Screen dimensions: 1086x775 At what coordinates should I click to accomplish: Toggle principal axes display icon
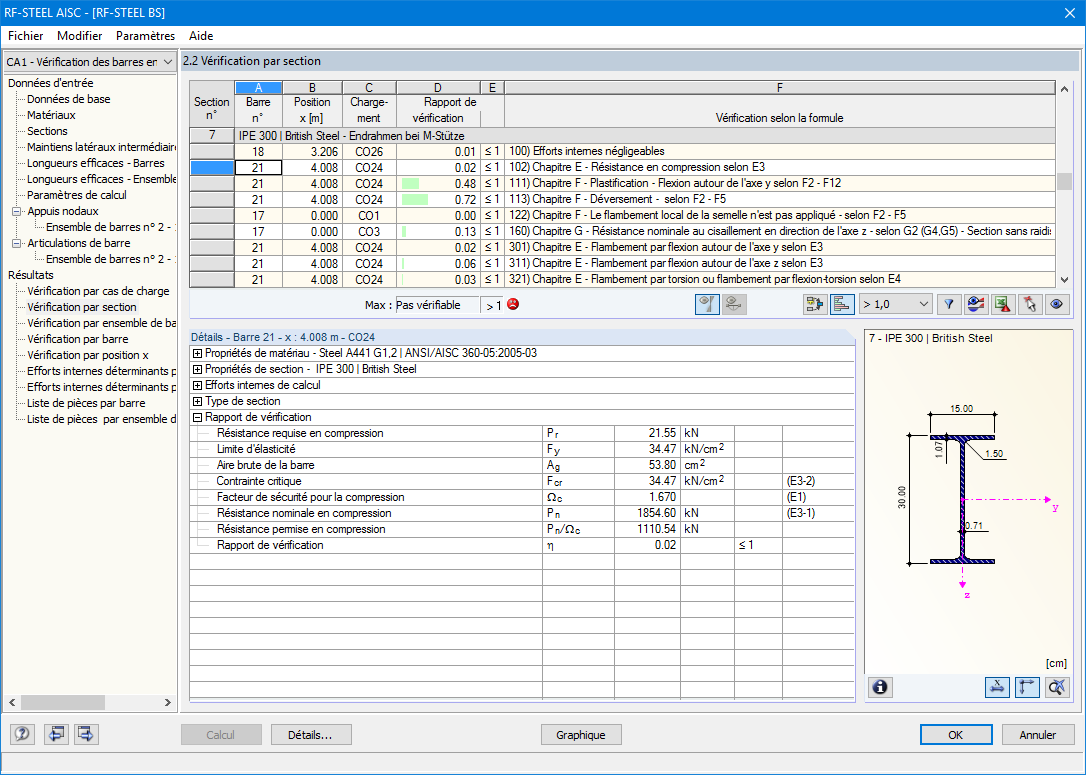pos(1027,687)
